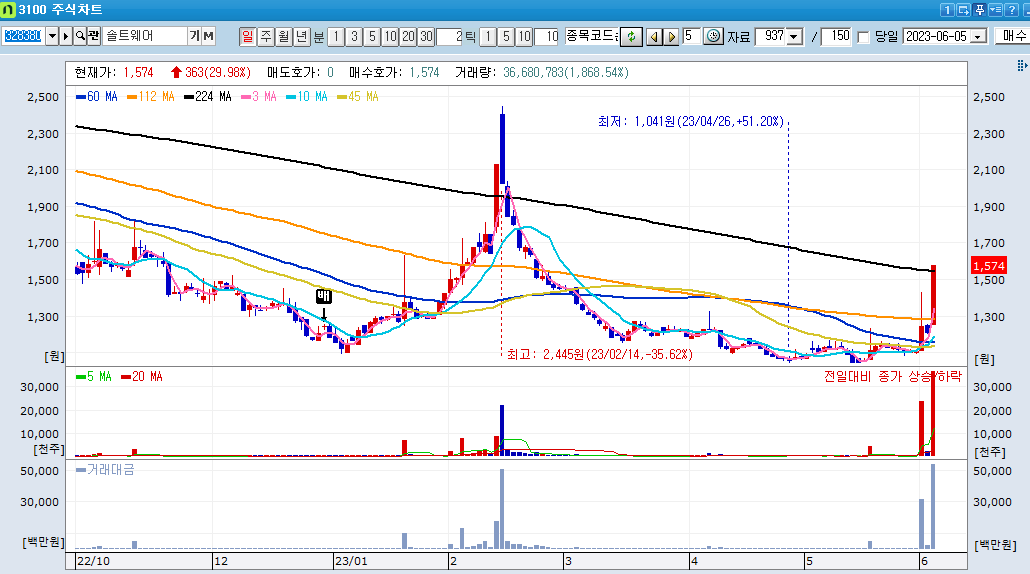Click the scroll step field showing 5
Screen dimensions: 1030x574
click(691, 36)
